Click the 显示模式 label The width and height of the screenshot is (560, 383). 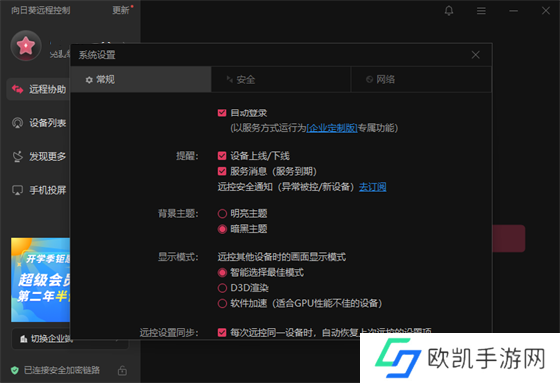(178, 257)
